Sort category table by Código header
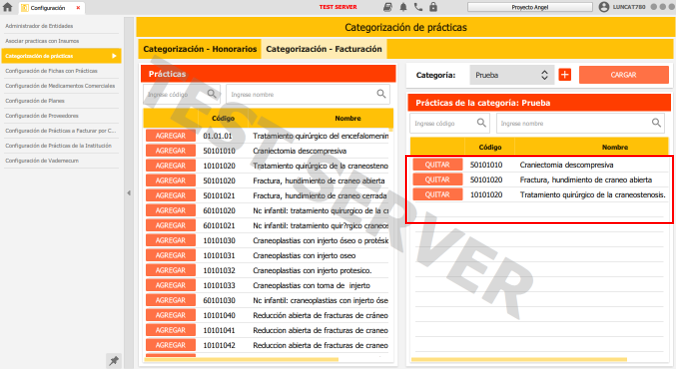This screenshot has height=369, width=676. (490, 147)
